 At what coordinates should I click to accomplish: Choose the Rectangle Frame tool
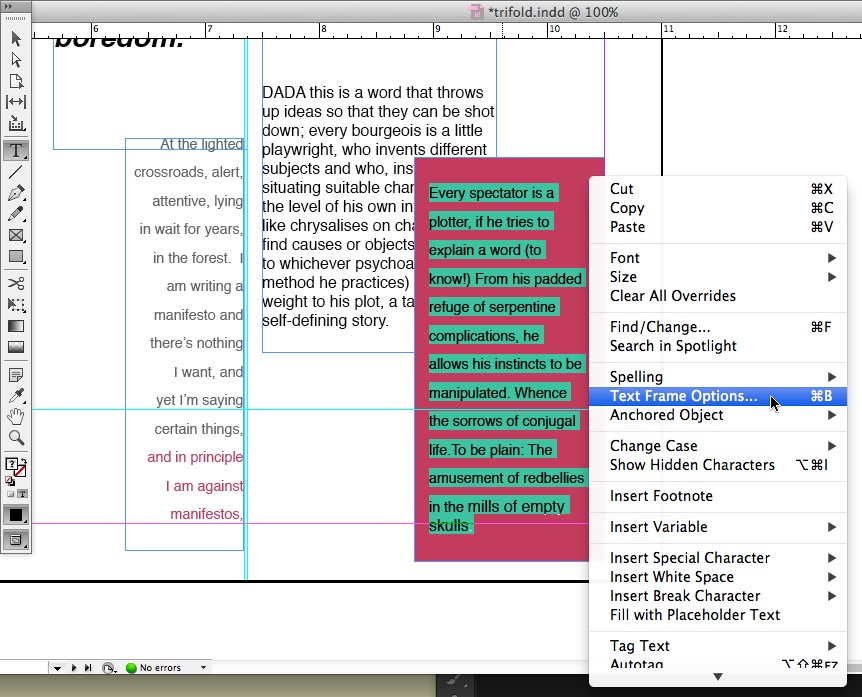(16, 235)
